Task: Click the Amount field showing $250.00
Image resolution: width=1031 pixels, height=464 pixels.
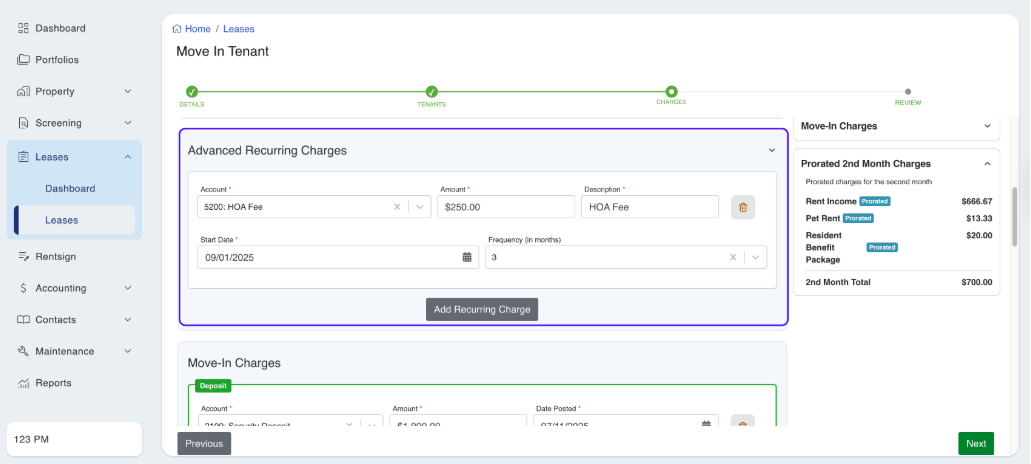Action: (x=504, y=207)
